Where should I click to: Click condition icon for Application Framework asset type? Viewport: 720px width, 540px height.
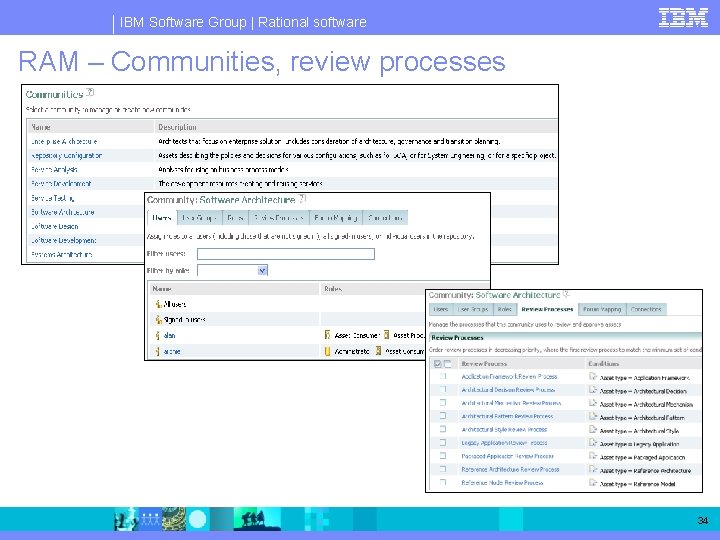coord(593,377)
